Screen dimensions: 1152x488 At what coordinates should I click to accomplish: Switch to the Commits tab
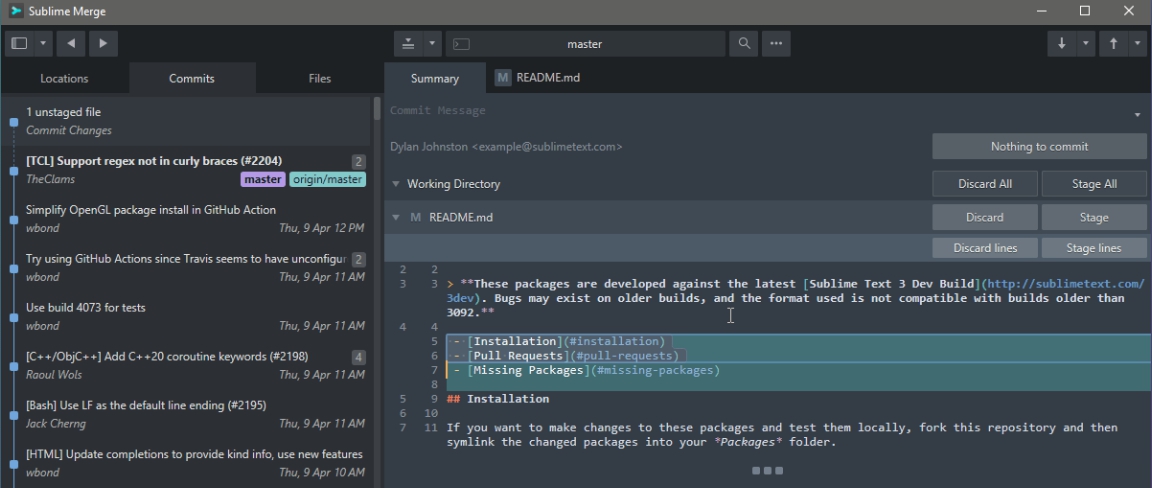pos(192,78)
